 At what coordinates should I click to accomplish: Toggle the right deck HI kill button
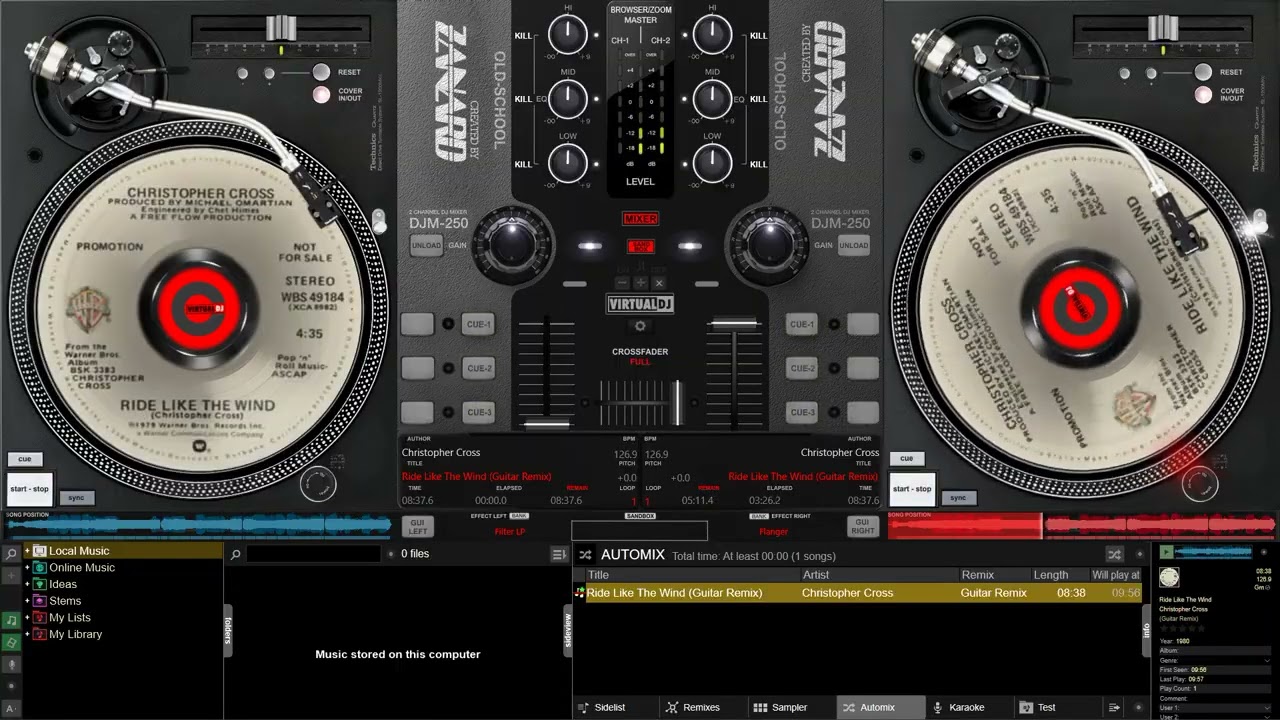758,35
